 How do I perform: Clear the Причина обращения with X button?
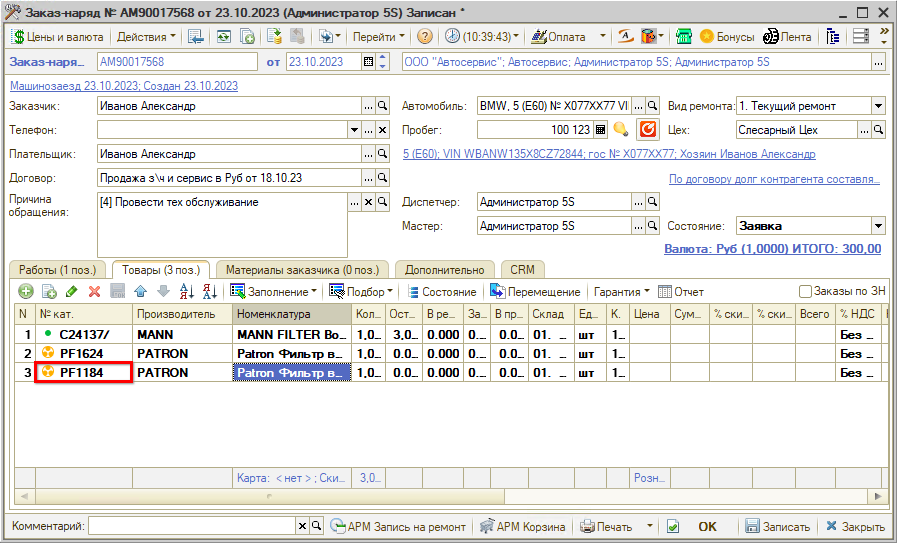click(369, 202)
